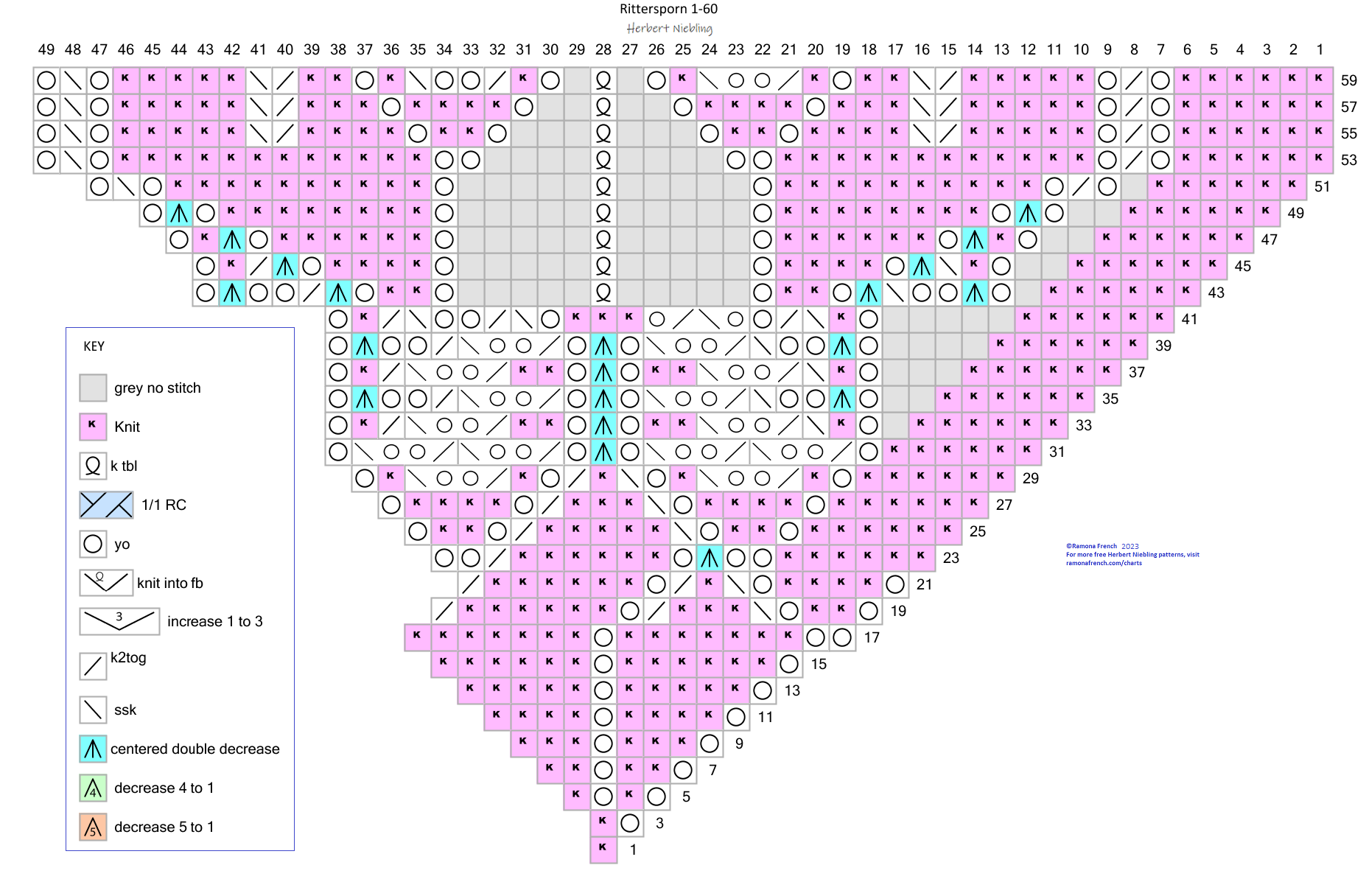This screenshot has height=896, width=1366.
Task: Select column number 49 in the header
Action: 46,49
